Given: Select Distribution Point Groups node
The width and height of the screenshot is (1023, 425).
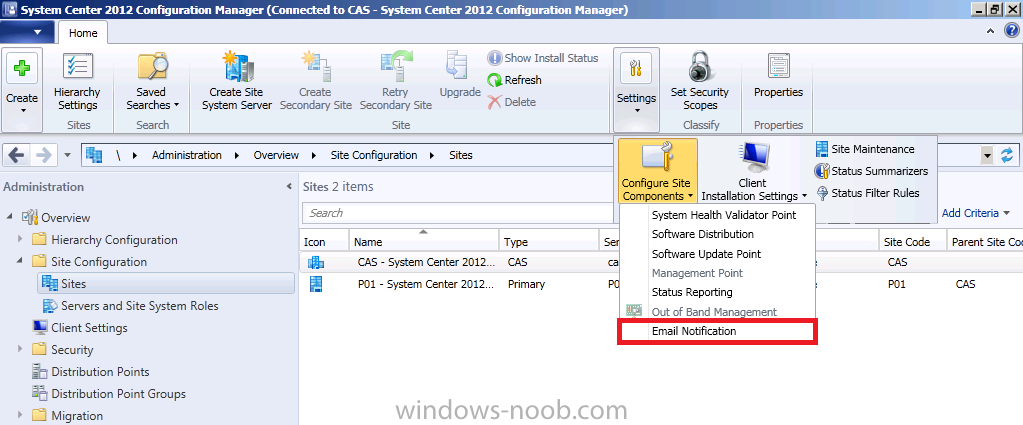Looking at the screenshot, I should 118,394.
